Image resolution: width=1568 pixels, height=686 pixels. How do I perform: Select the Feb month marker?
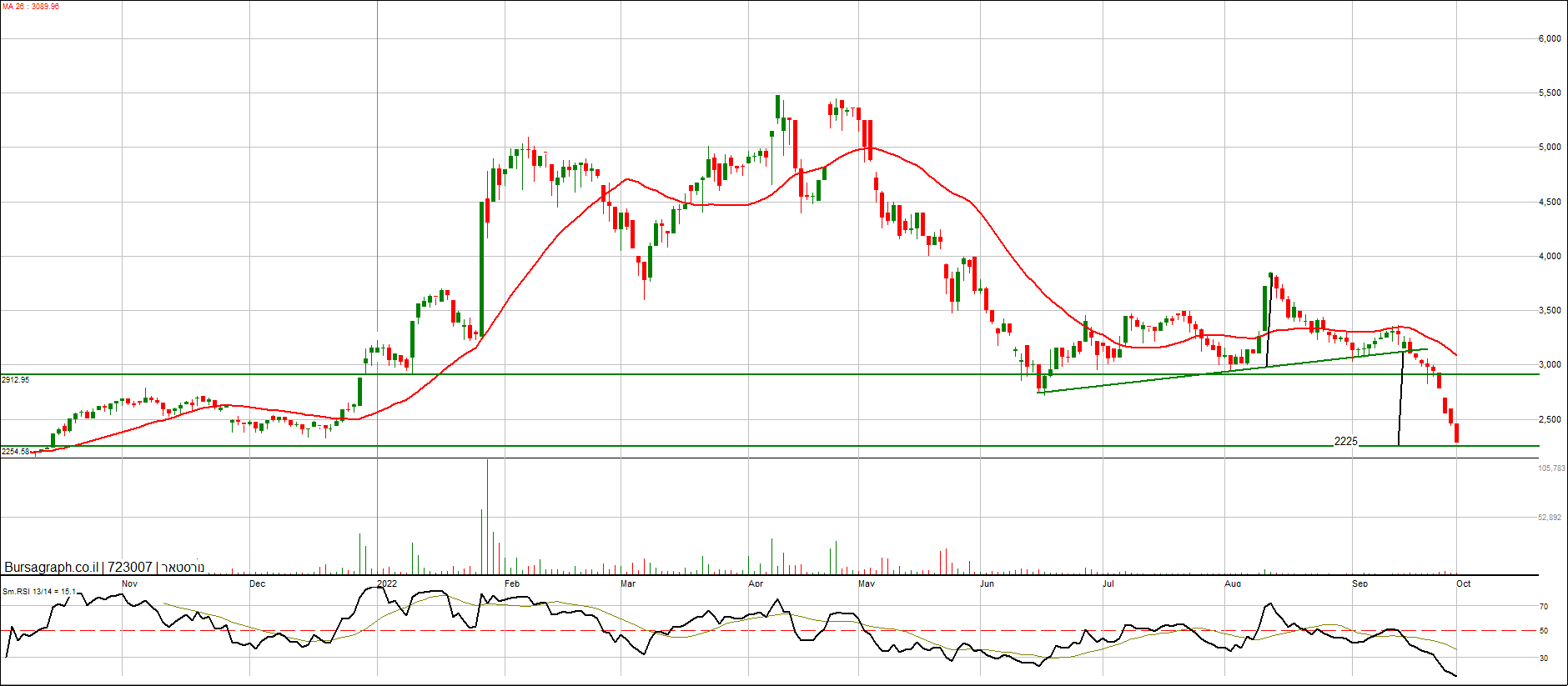click(512, 583)
